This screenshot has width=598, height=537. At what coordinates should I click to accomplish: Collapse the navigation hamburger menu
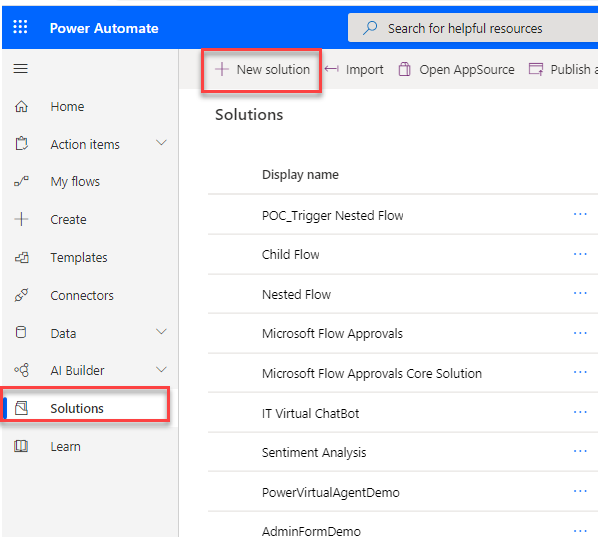[21, 69]
